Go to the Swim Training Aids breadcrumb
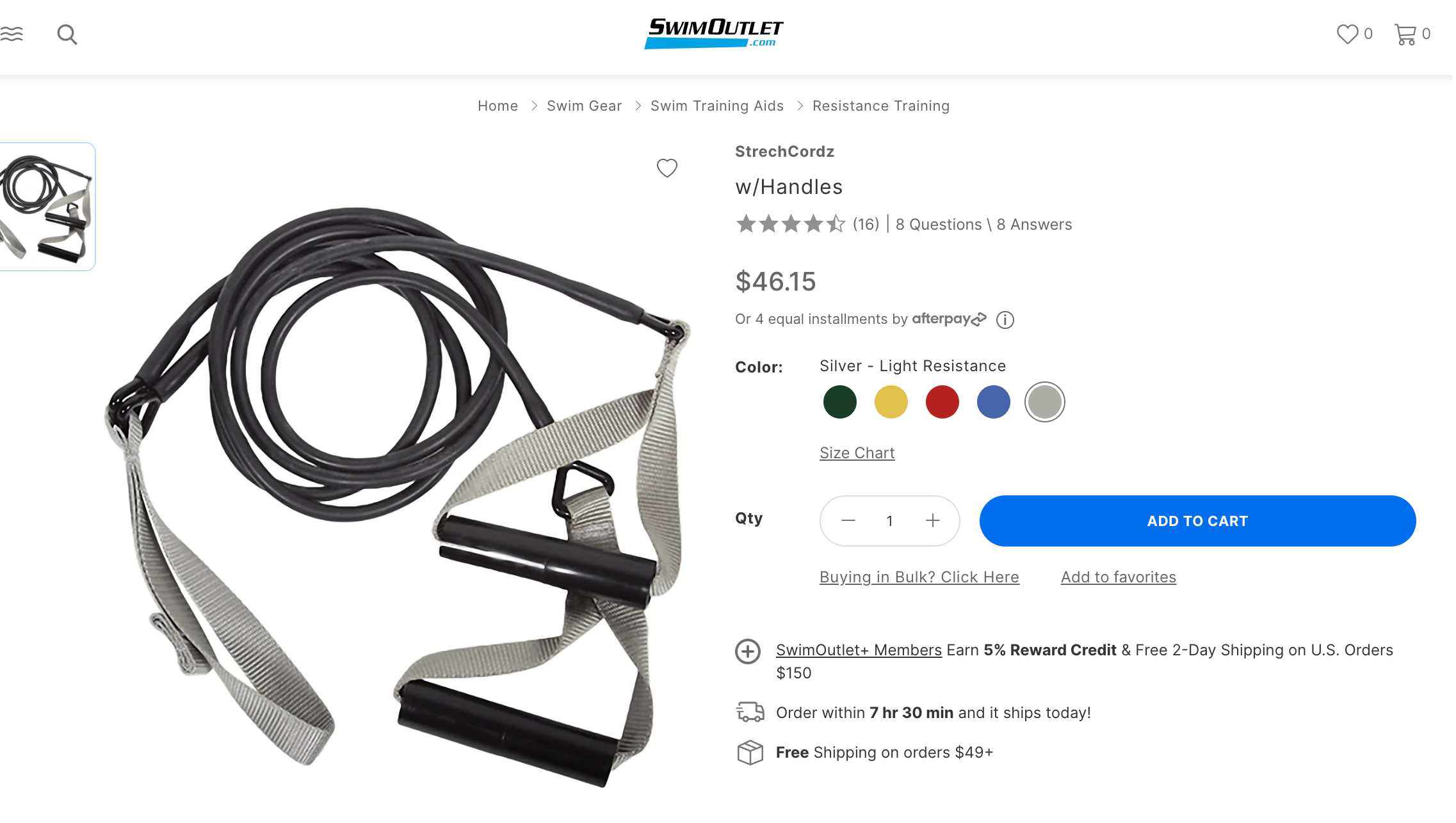Viewport: 1456px width, 823px height. (717, 106)
